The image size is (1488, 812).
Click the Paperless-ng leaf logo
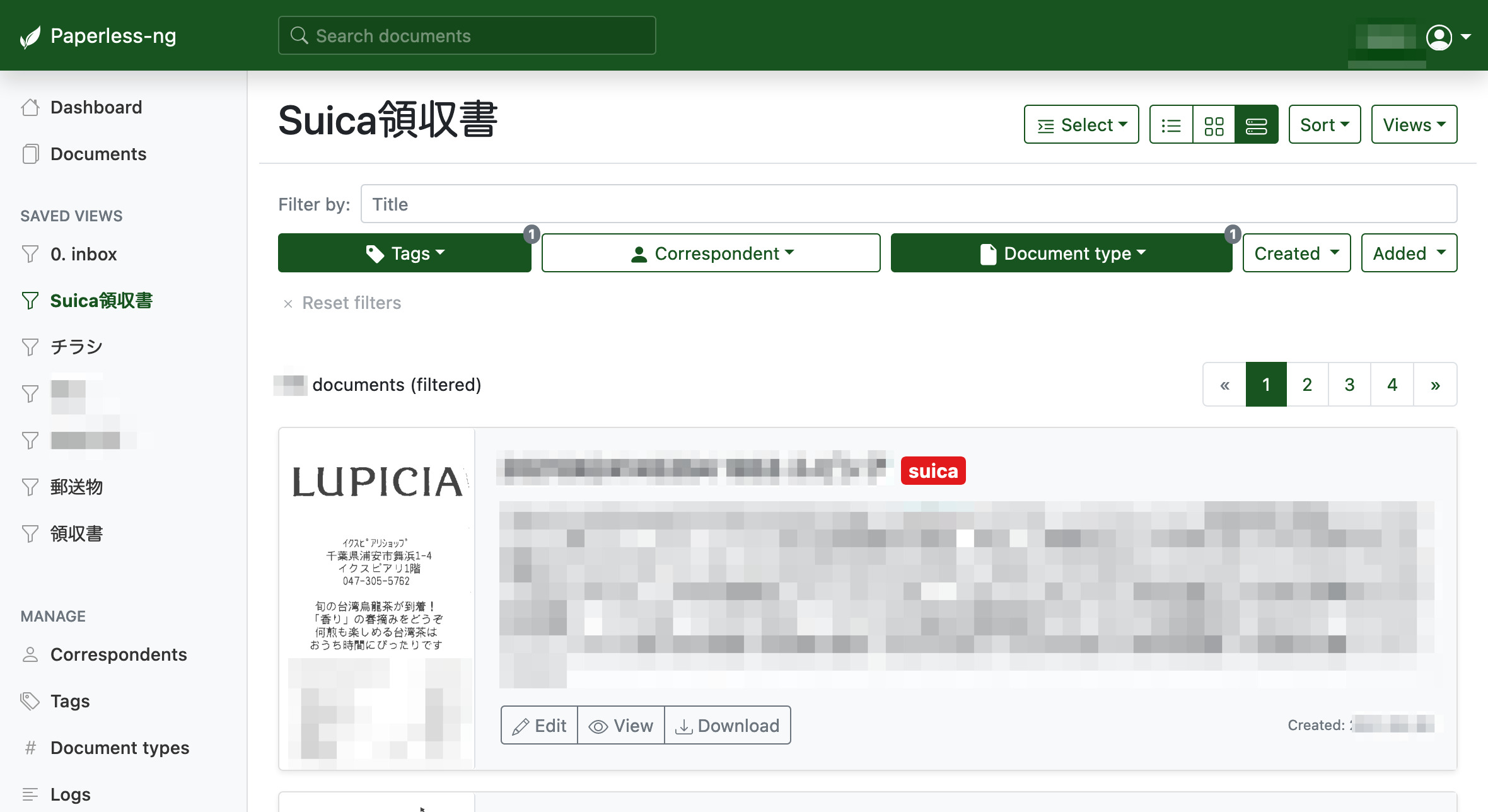click(30, 37)
